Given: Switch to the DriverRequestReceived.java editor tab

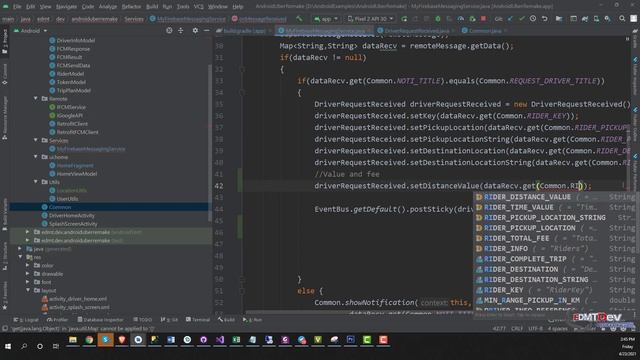Looking at the screenshot, I should (416, 31).
